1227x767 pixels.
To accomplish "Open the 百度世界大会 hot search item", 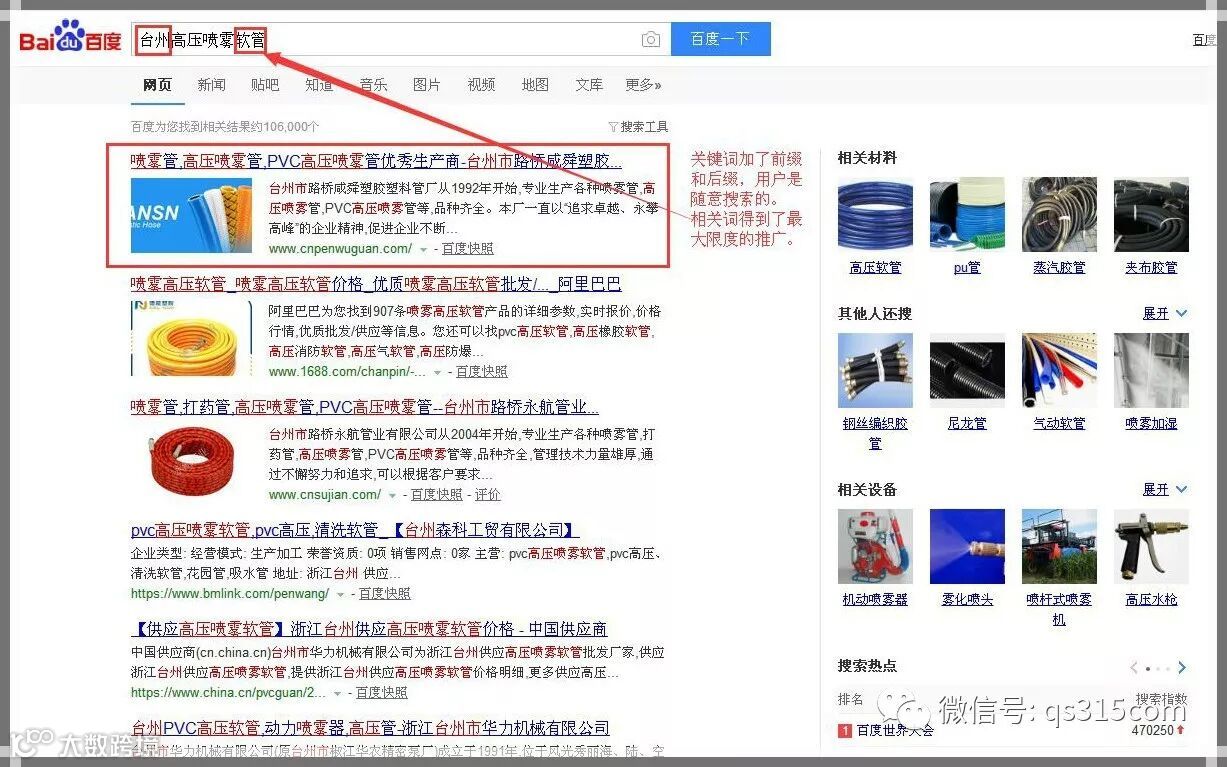I will (x=895, y=730).
